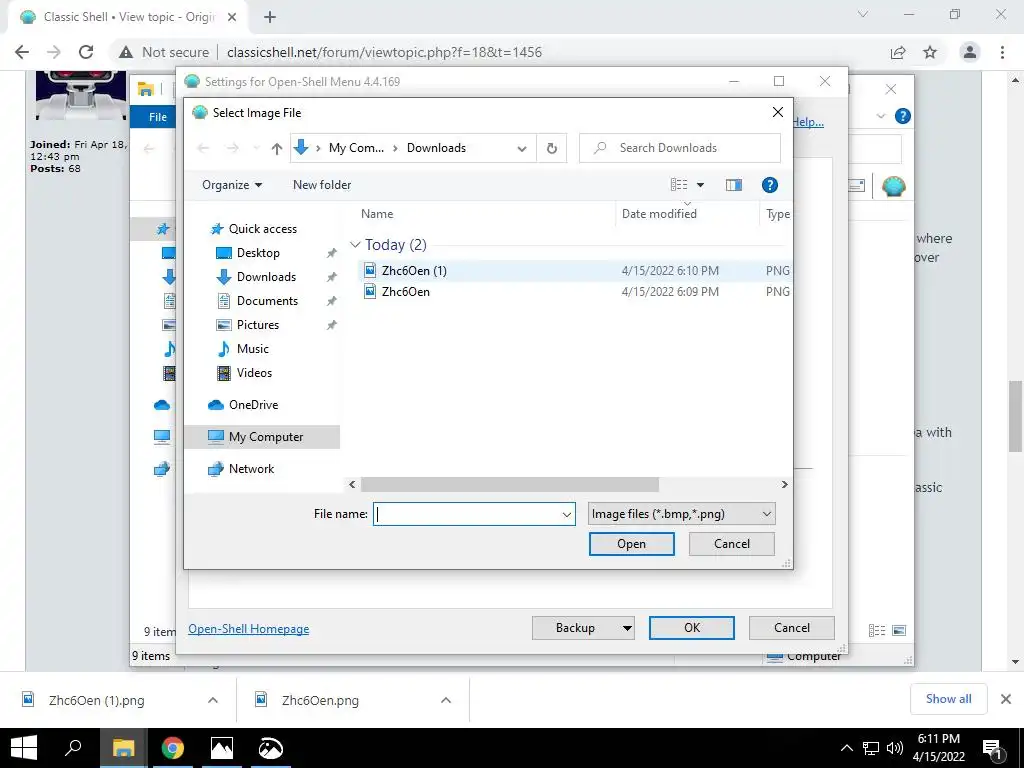Share this page icon in Chrome
1024x768 pixels.
[899, 52]
